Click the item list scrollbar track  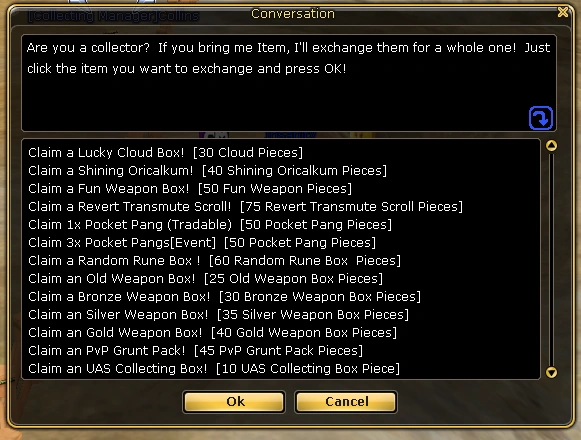pyautogui.click(x=551, y=259)
